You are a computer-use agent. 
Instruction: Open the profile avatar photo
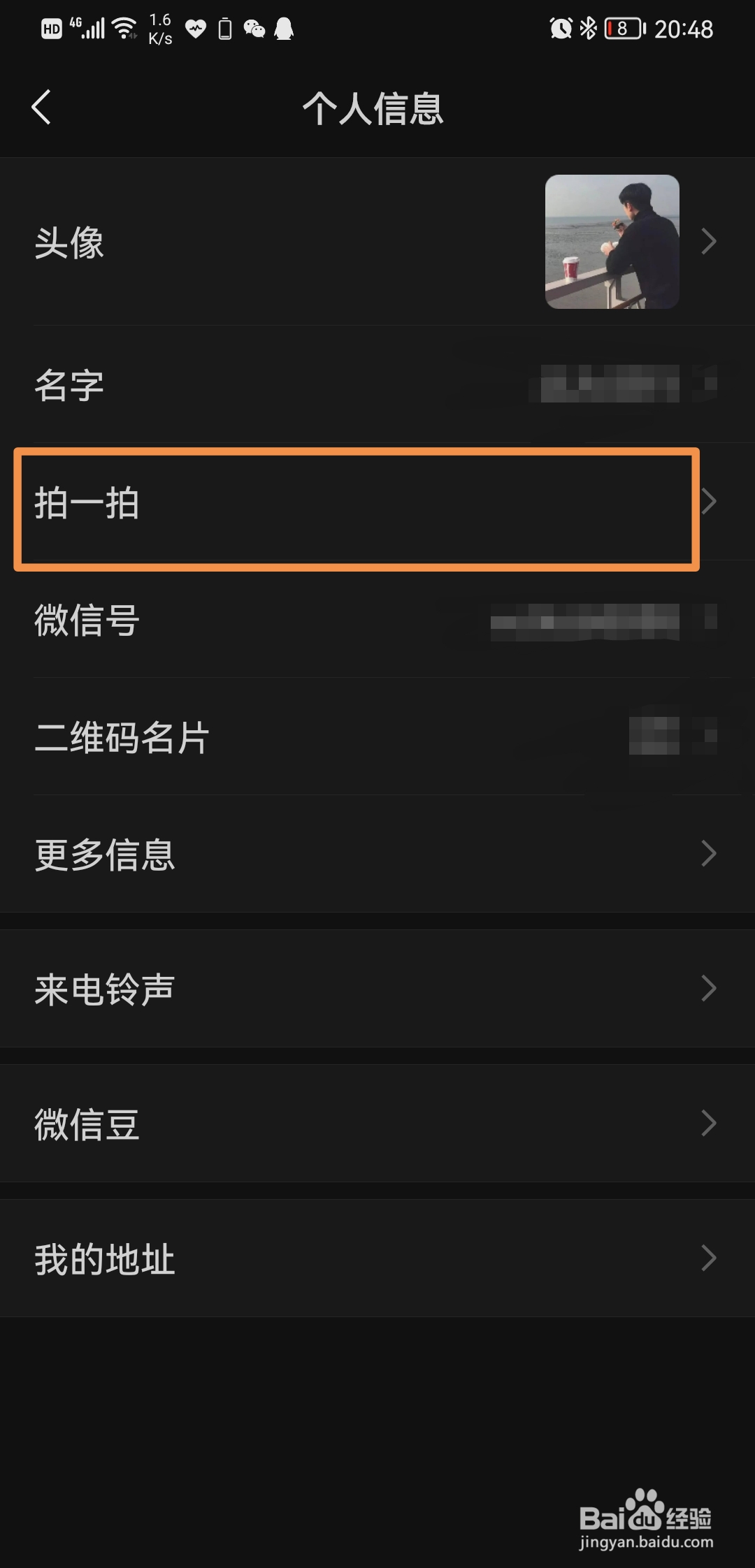612,242
